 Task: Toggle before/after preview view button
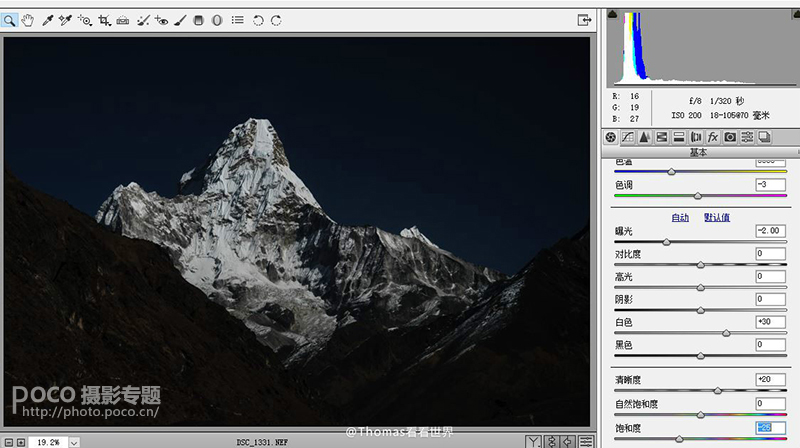pyautogui.click(x=533, y=441)
